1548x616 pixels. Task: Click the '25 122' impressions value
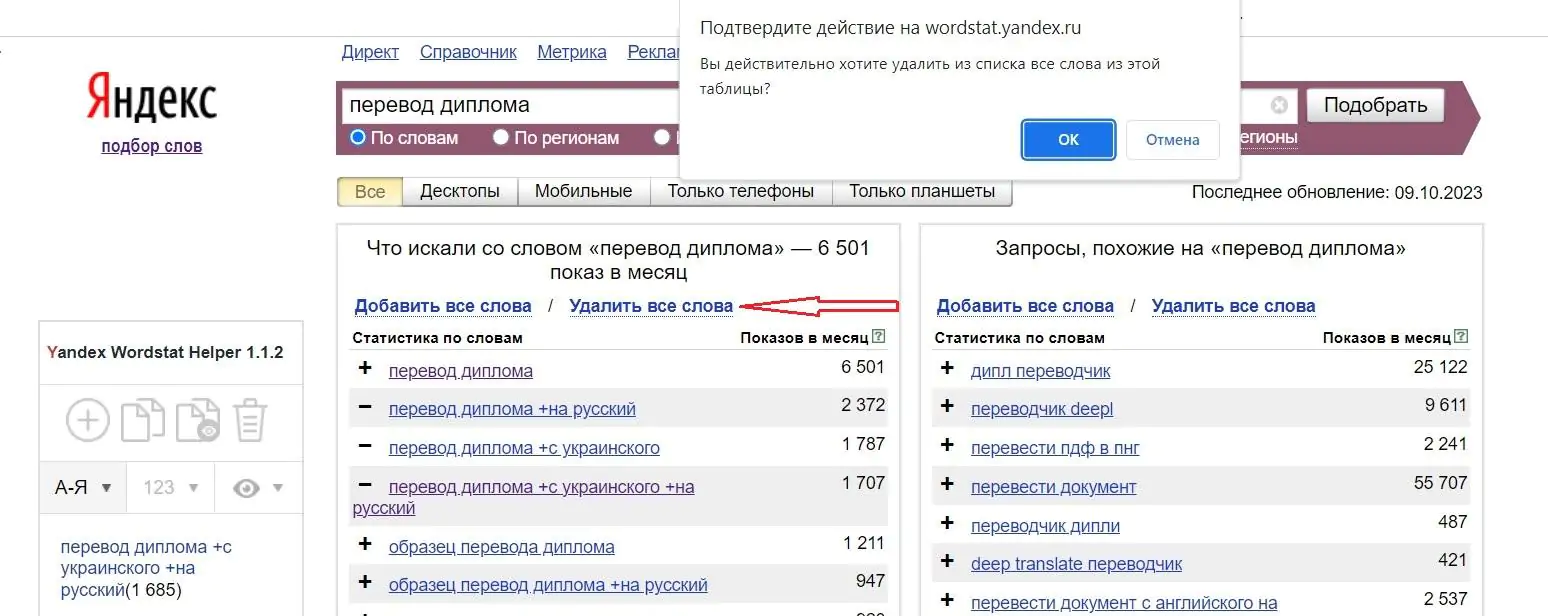[1440, 367]
